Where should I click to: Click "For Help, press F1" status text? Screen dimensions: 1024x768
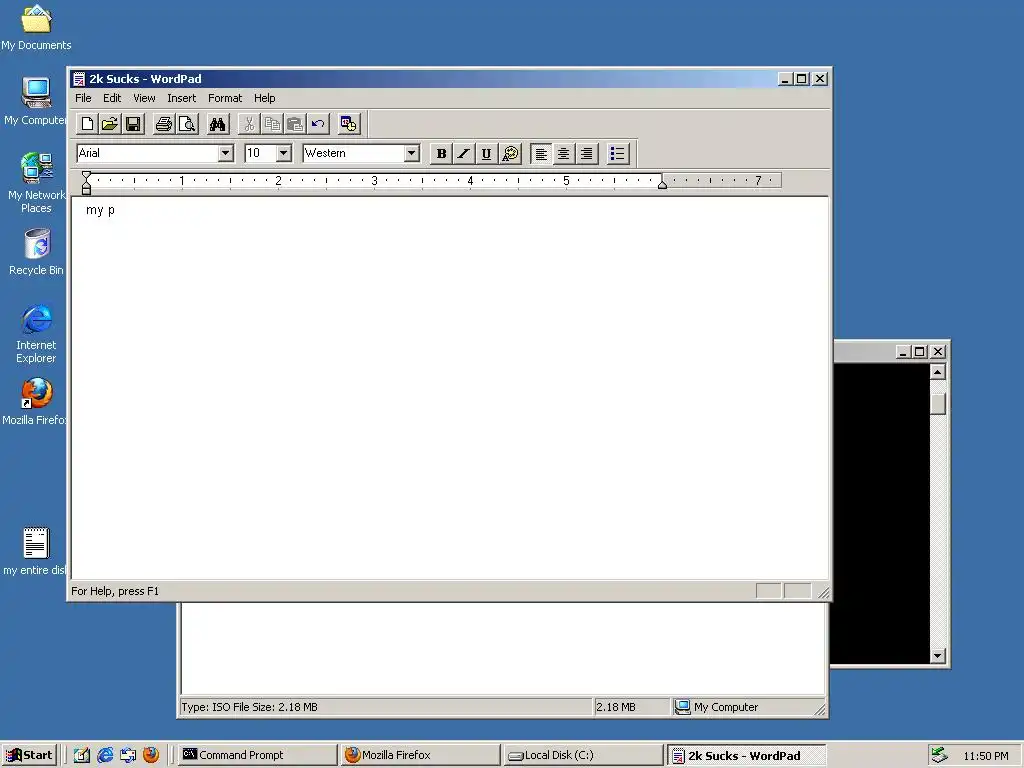pos(115,591)
